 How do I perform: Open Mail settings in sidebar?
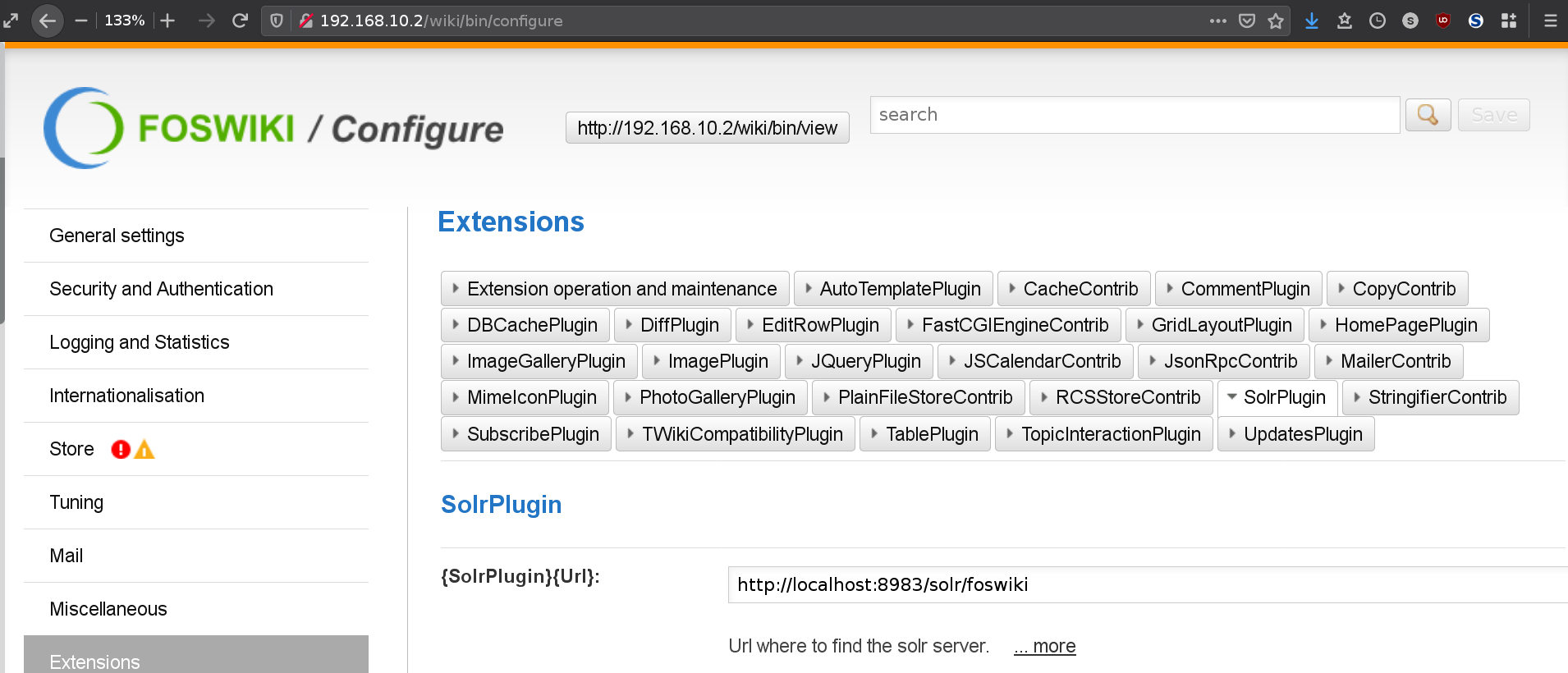tap(196, 556)
